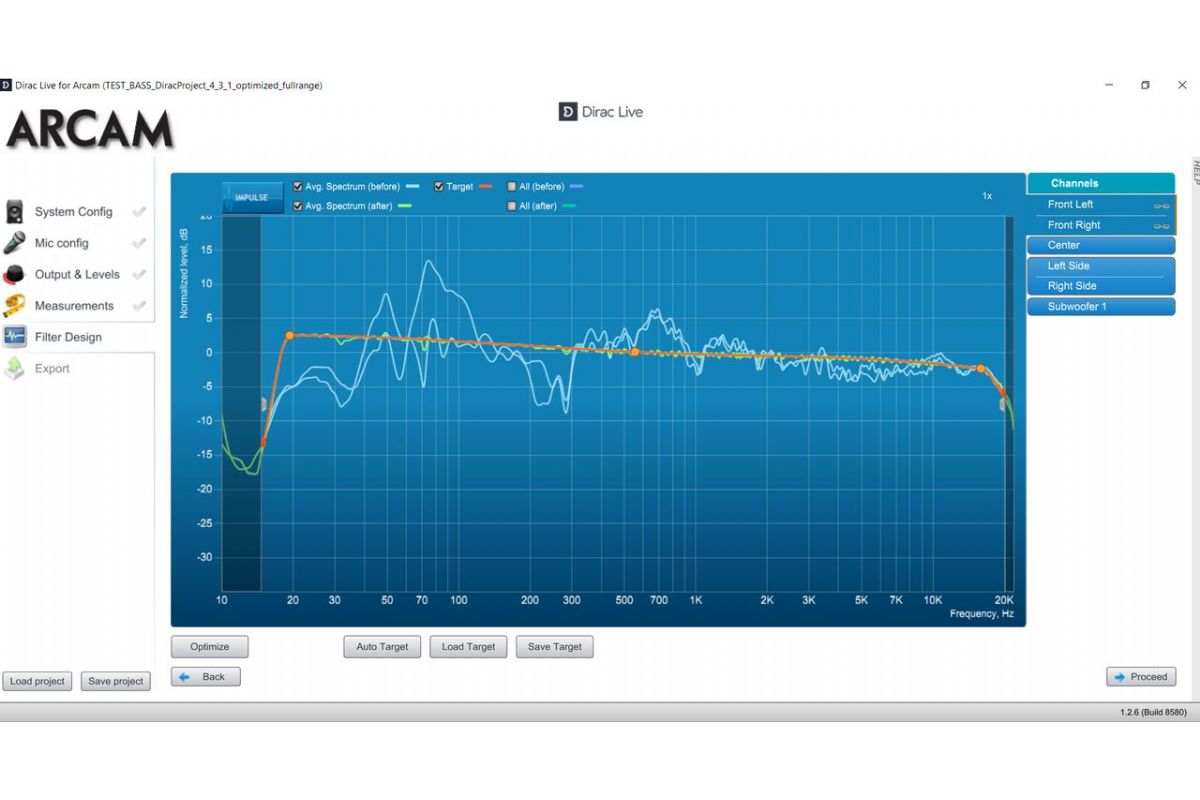Click the Output & Levels checkmark
1200x800 pixels.
pyautogui.click(x=139, y=274)
